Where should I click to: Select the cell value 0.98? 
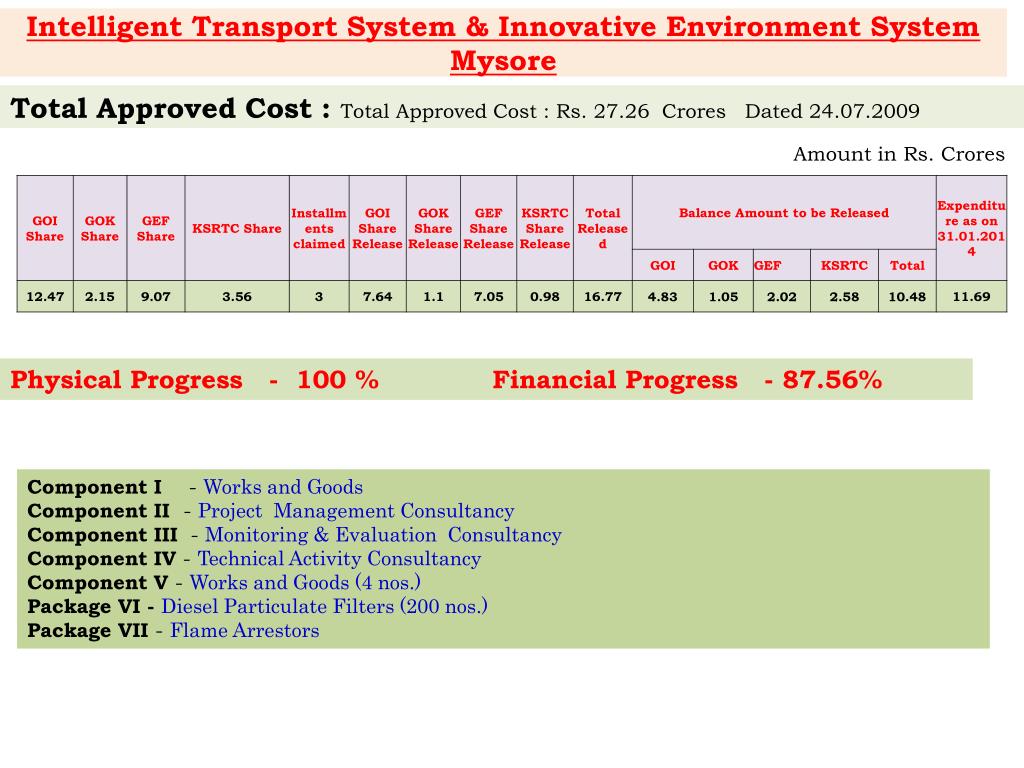pyautogui.click(x=545, y=296)
